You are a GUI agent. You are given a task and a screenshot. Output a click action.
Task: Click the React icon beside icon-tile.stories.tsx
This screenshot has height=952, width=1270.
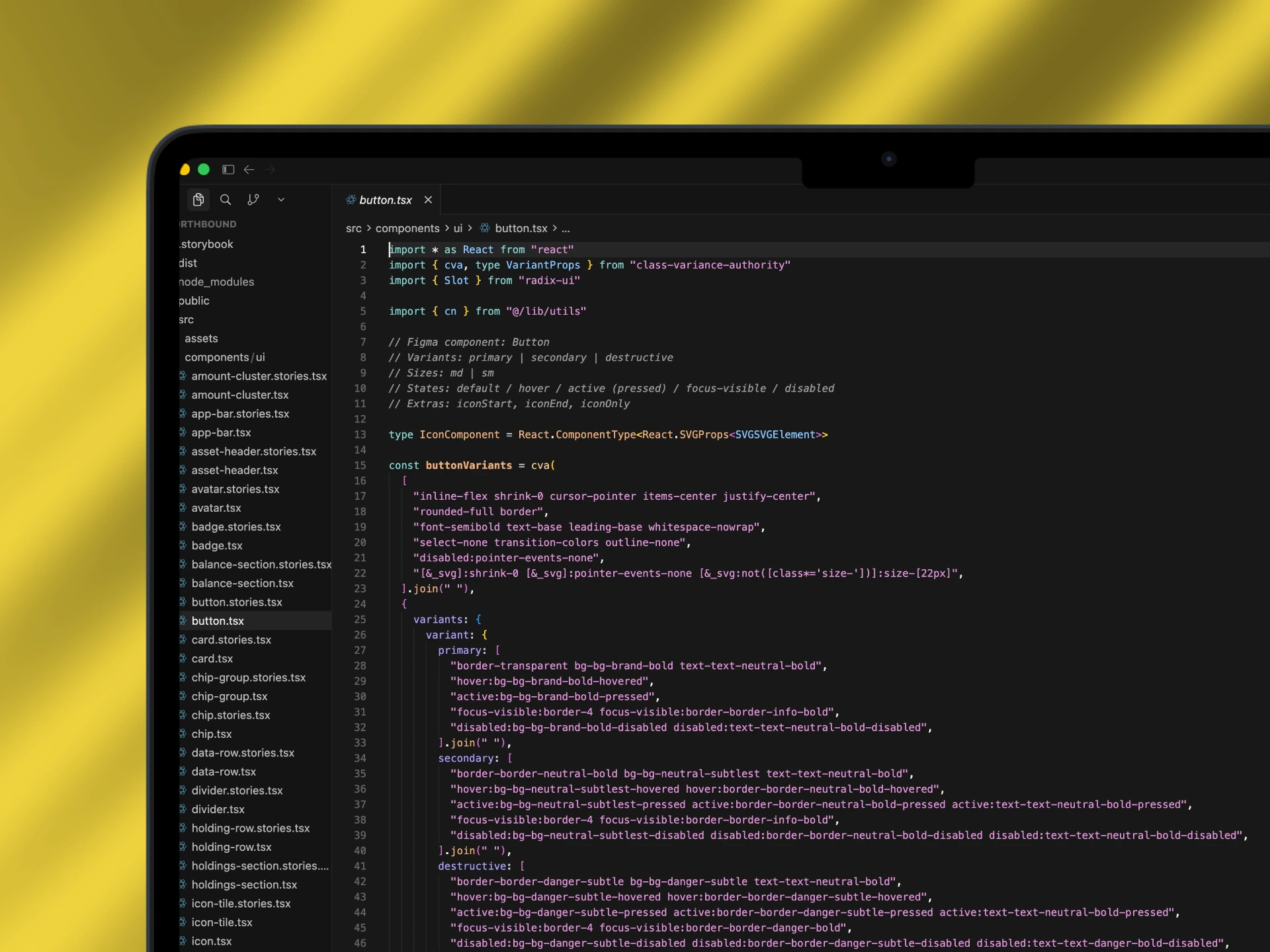183,903
